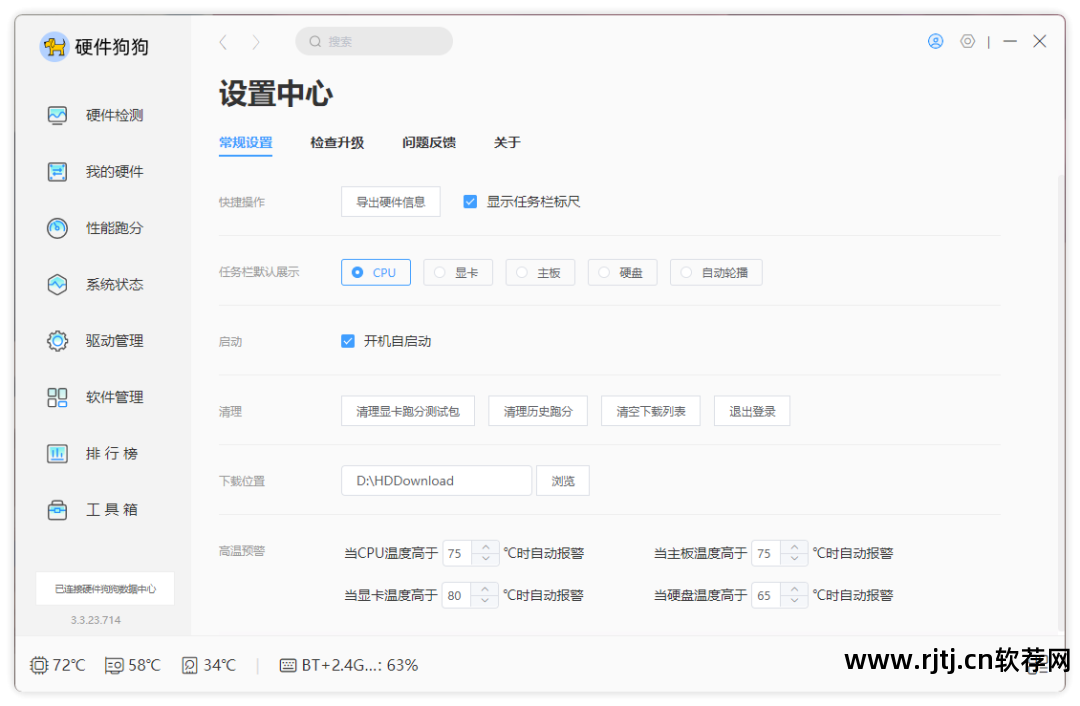Click the 导出硬件信息 export button
The width and height of the screenshot is (1080, 706).
[x=390, y=201]
